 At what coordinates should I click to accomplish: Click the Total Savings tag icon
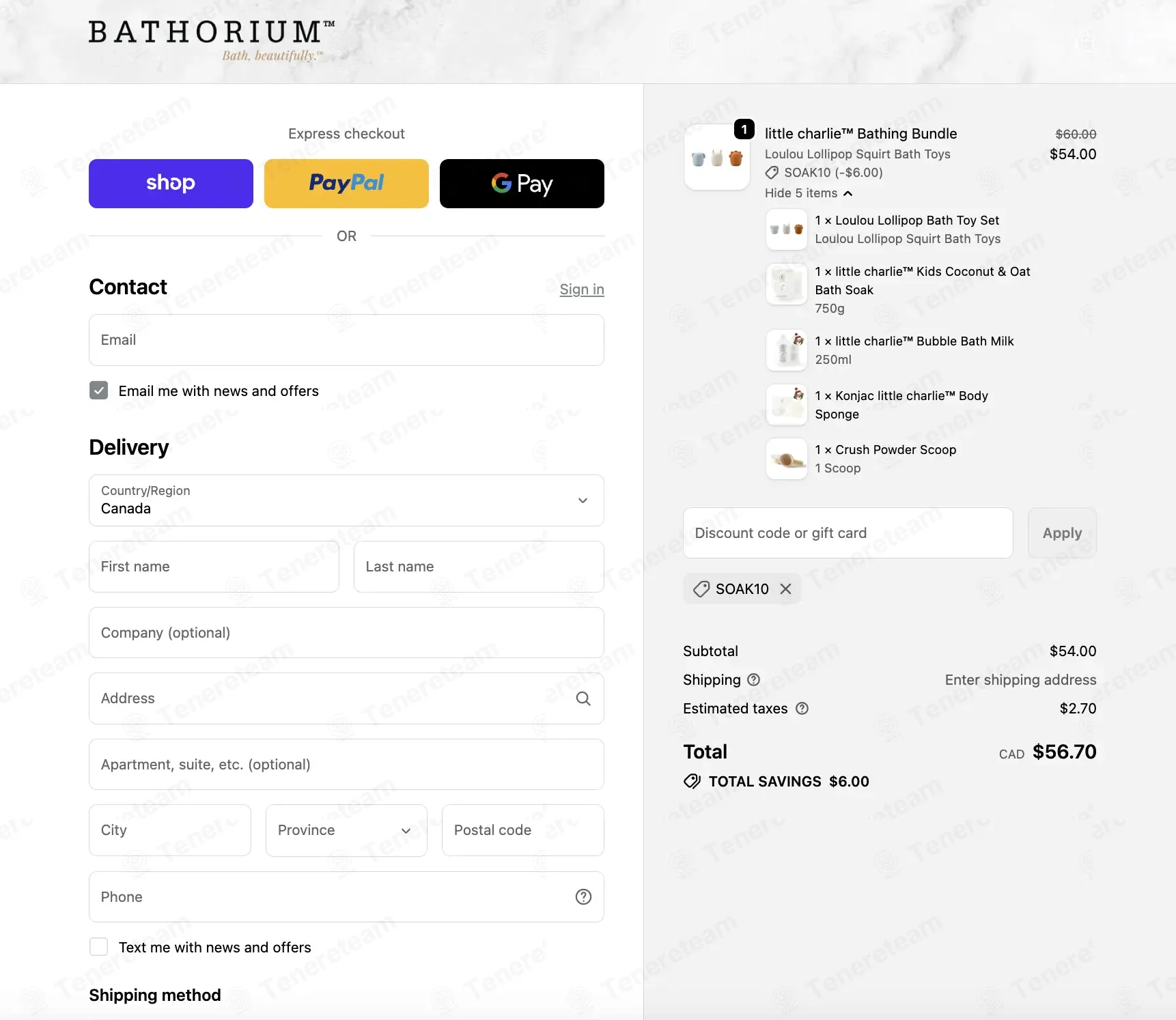click(692, 782)
